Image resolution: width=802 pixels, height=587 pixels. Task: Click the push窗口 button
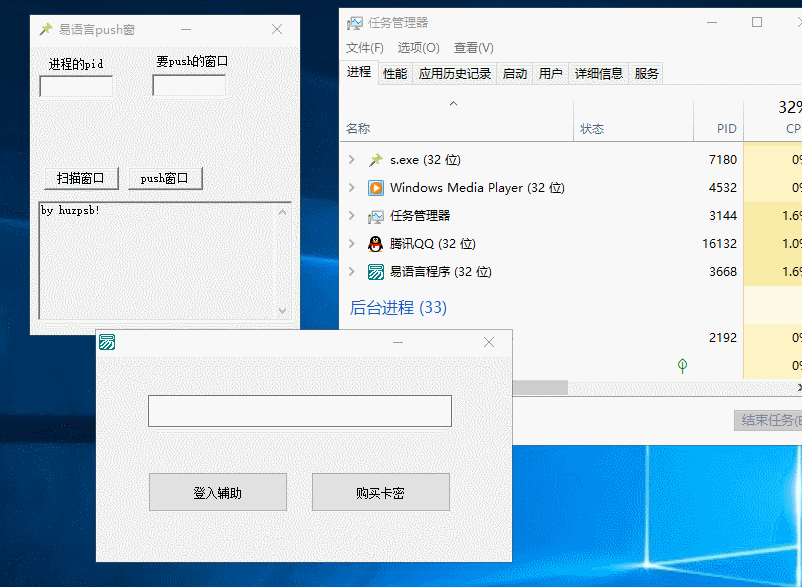[165, 178]
